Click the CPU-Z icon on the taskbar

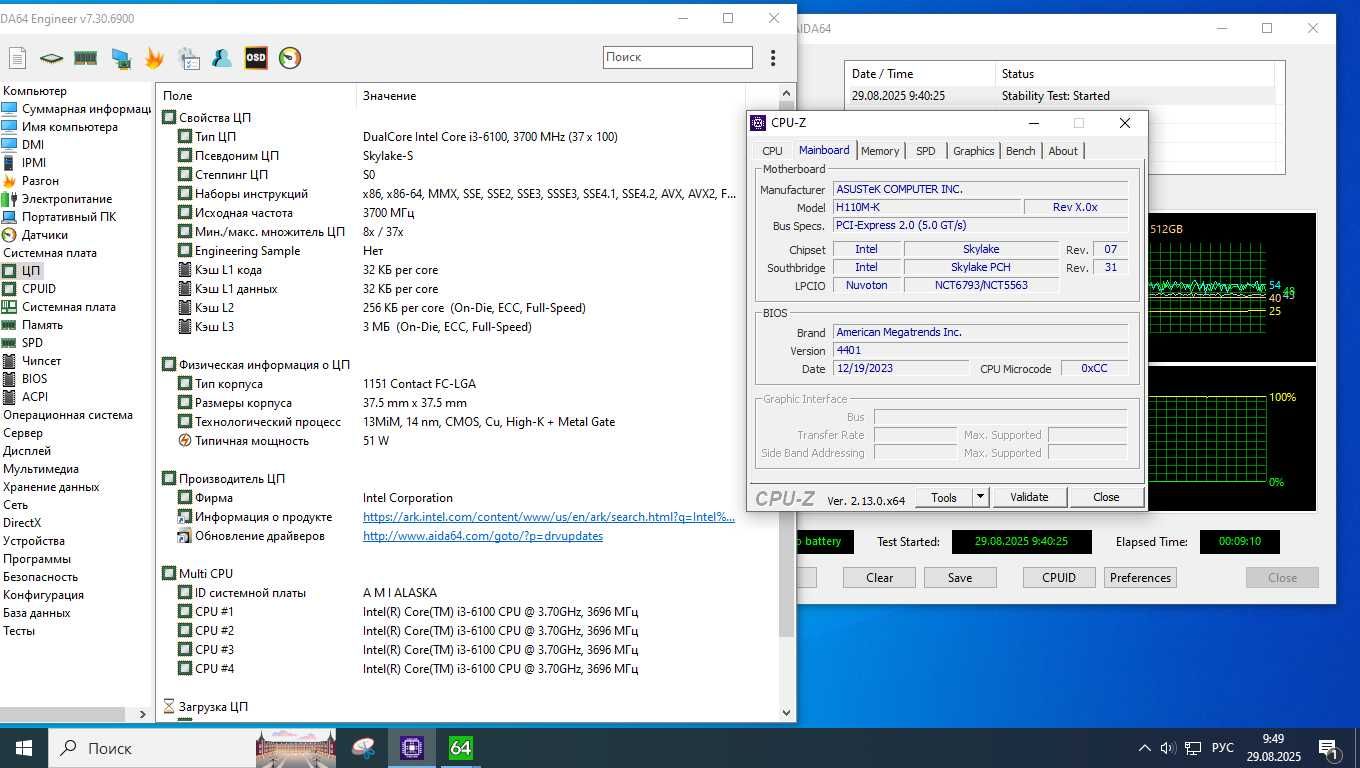(x=411, y=748)
